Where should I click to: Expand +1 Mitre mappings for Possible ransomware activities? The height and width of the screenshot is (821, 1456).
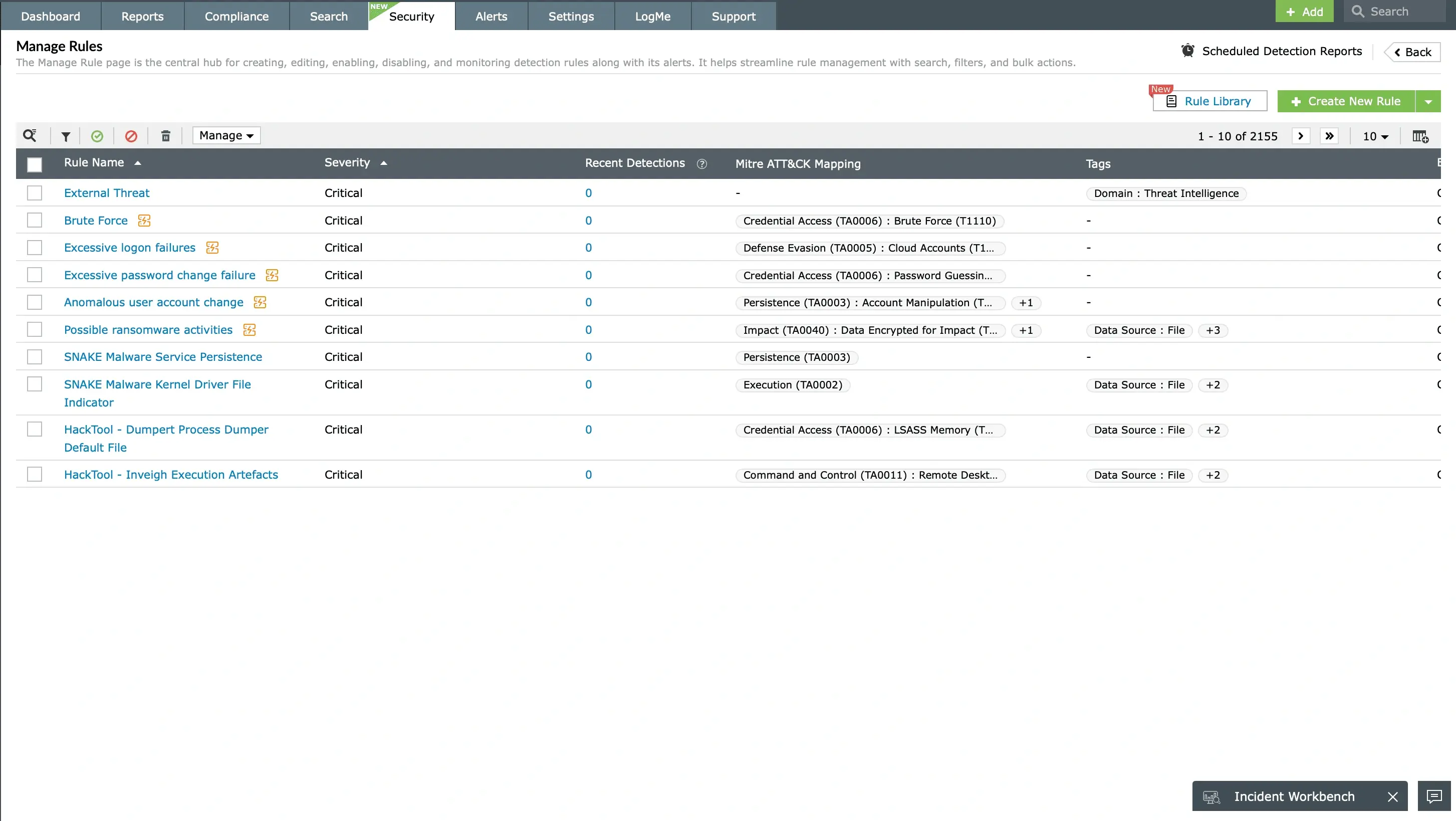(x=1026, y=330)
